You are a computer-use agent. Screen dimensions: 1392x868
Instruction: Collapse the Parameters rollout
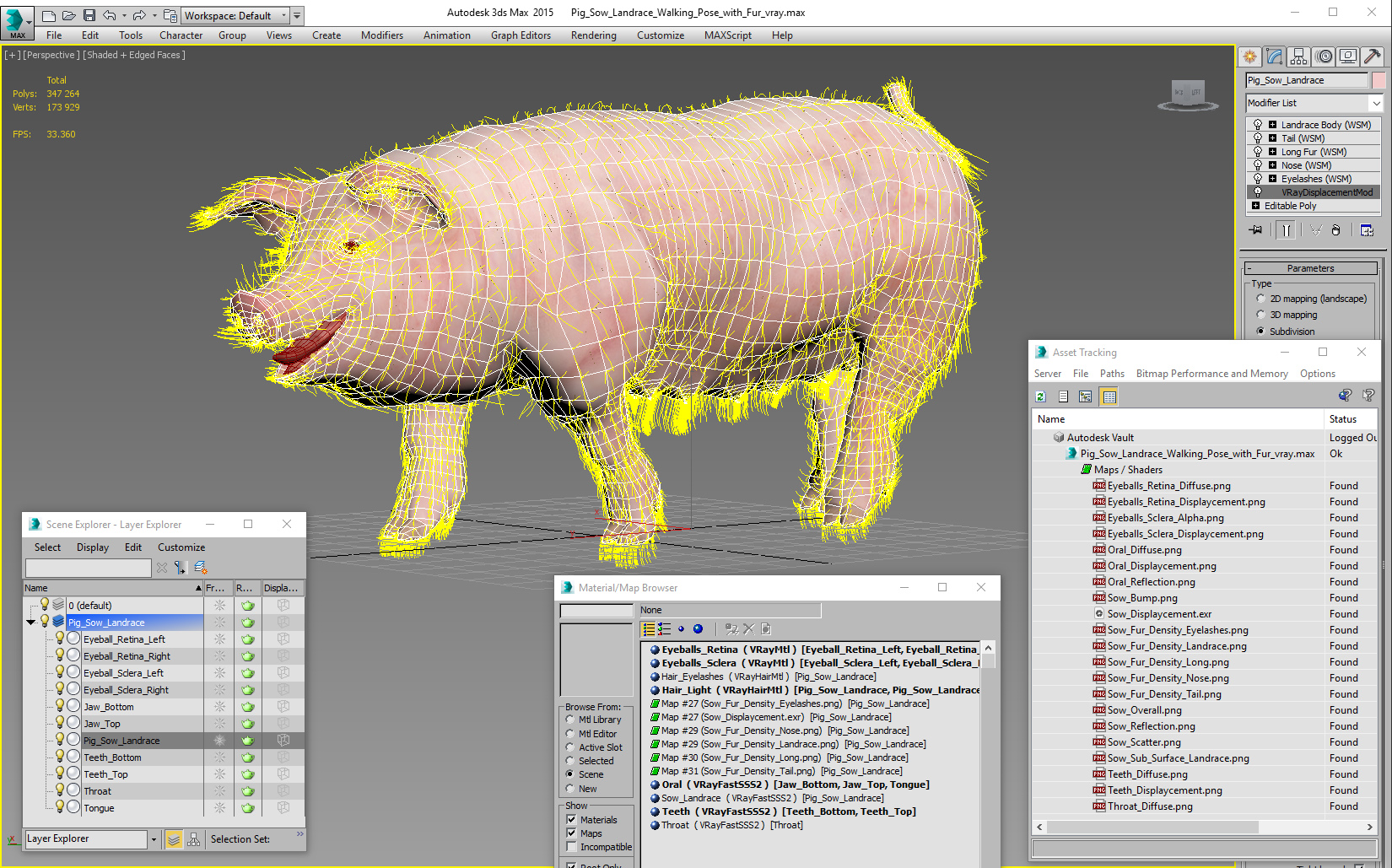(1311, 268)
